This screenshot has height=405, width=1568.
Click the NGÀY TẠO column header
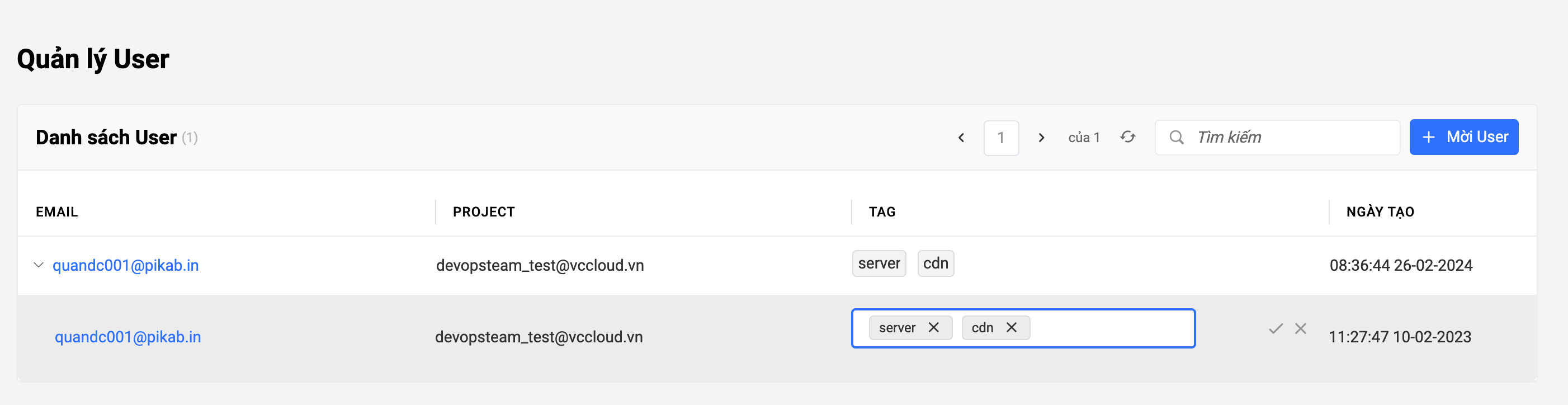tap(1380, 212)
